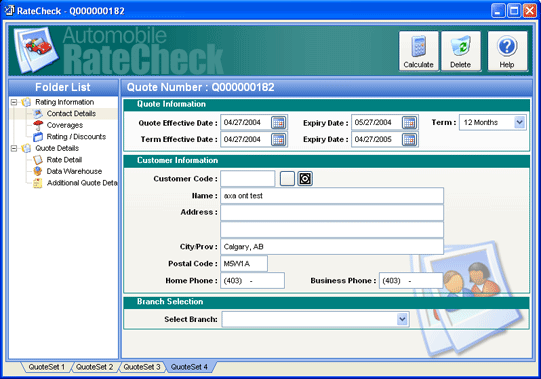Click the Rating Information folder icon
This screenshot has width=541, height=379.
pyautogui.click(x=27, y=102)
